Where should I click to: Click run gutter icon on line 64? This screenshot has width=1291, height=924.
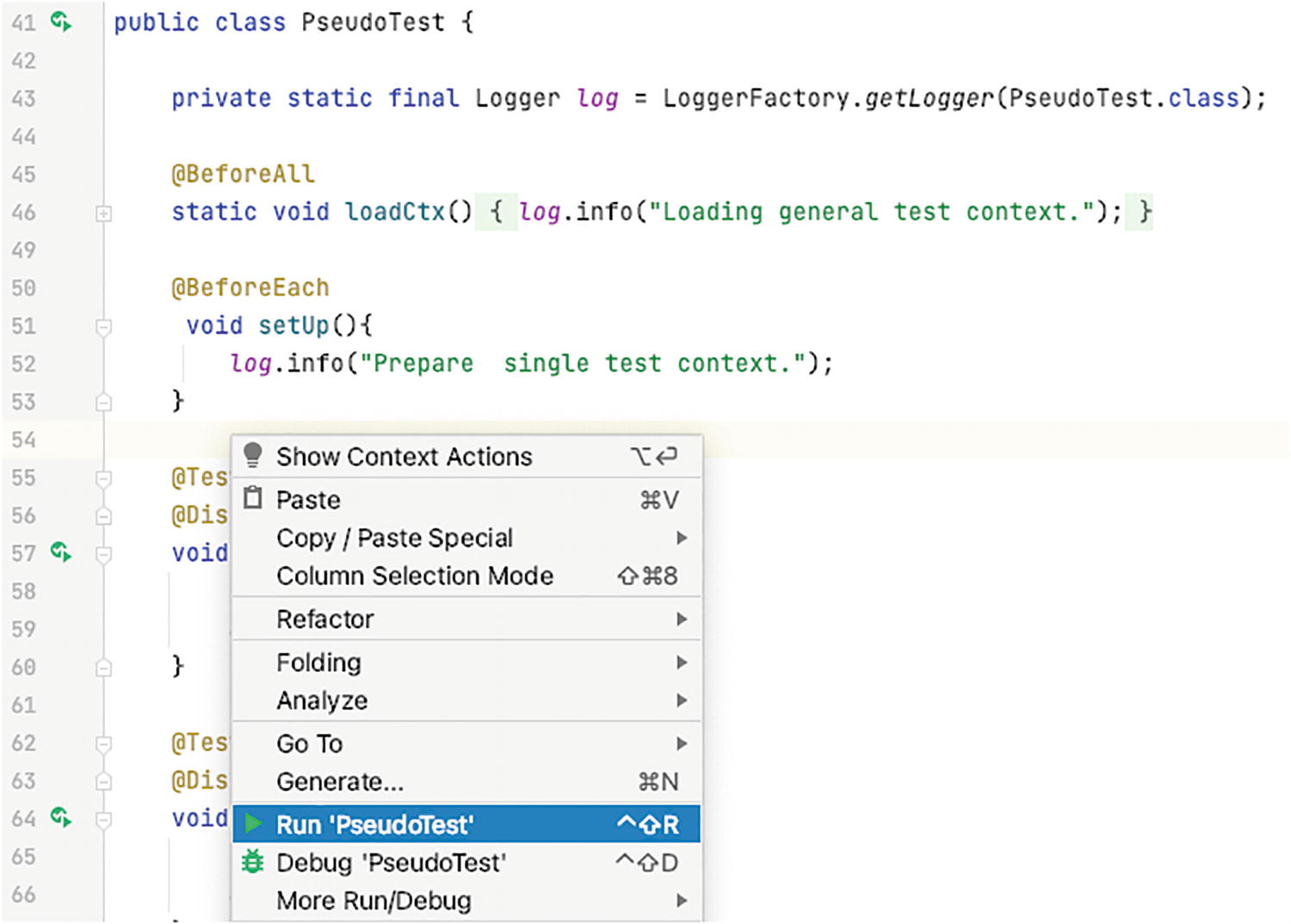61,816
